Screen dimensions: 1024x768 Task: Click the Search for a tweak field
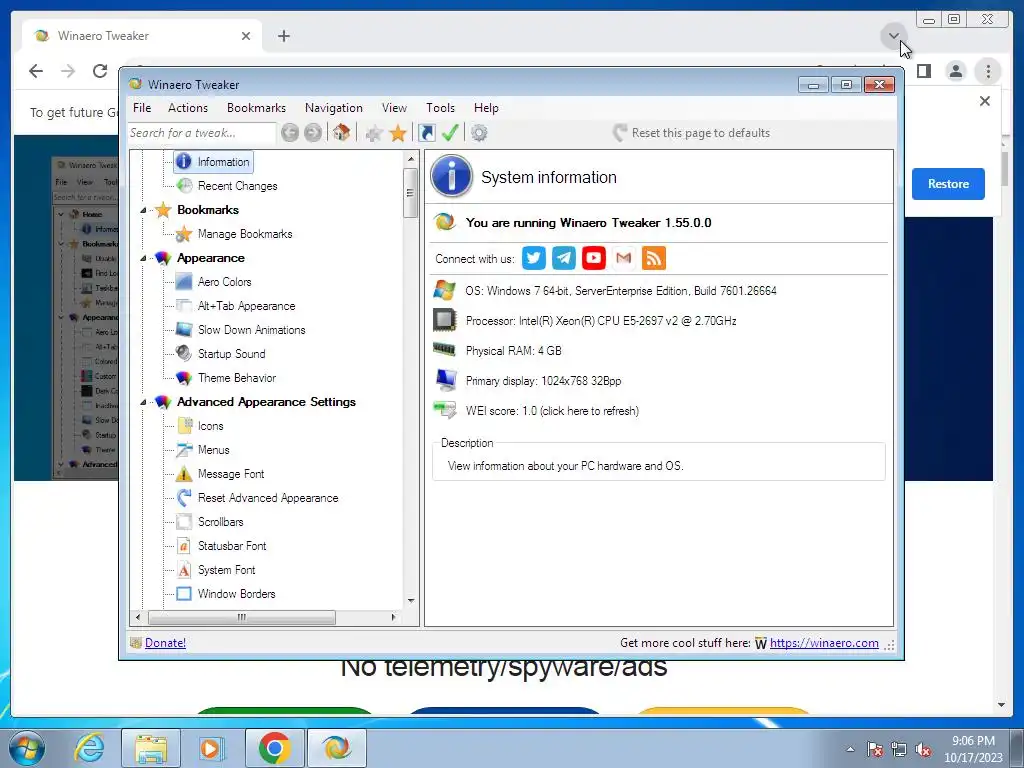coord(202,133)
